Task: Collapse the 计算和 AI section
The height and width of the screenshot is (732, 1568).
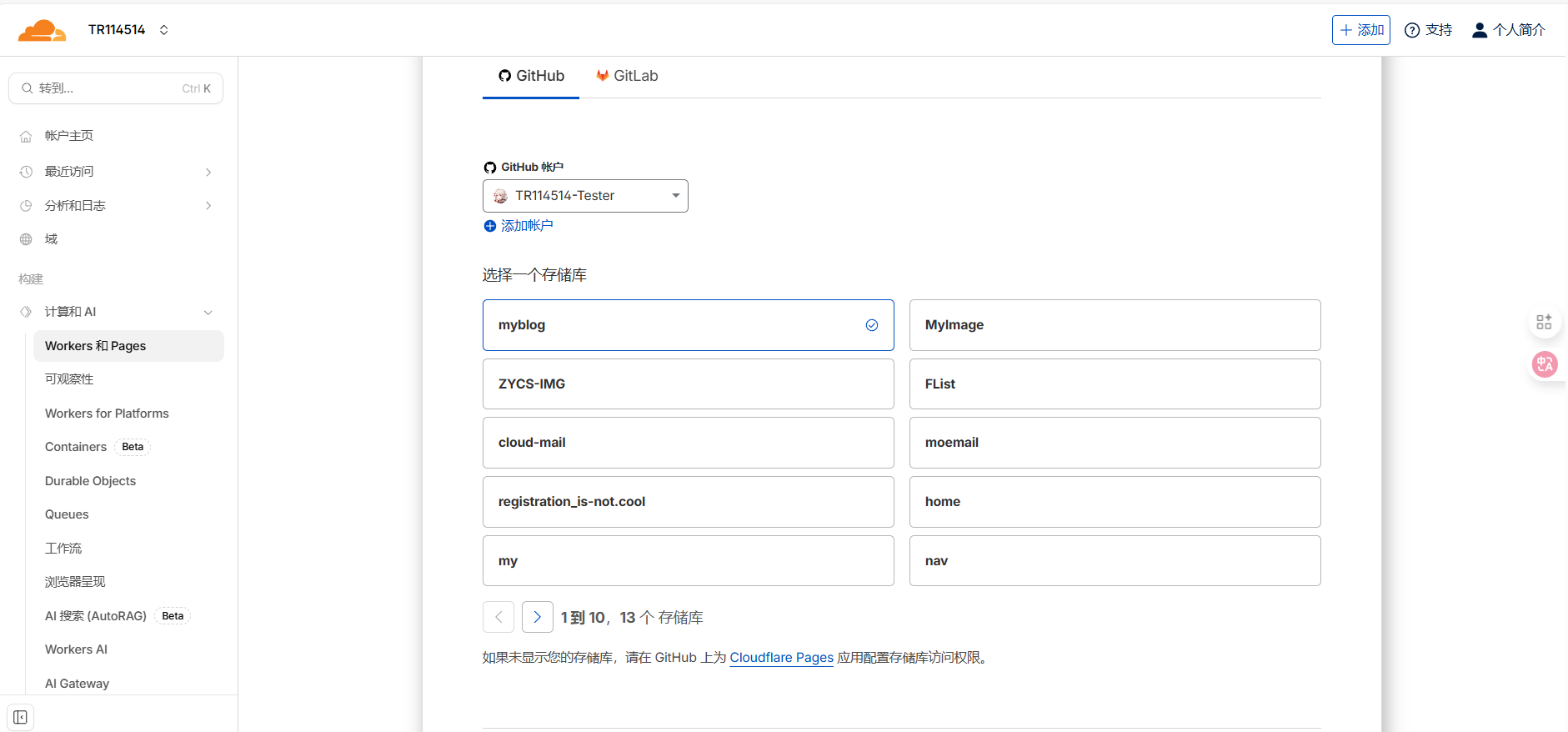Action: coord(208,312)
